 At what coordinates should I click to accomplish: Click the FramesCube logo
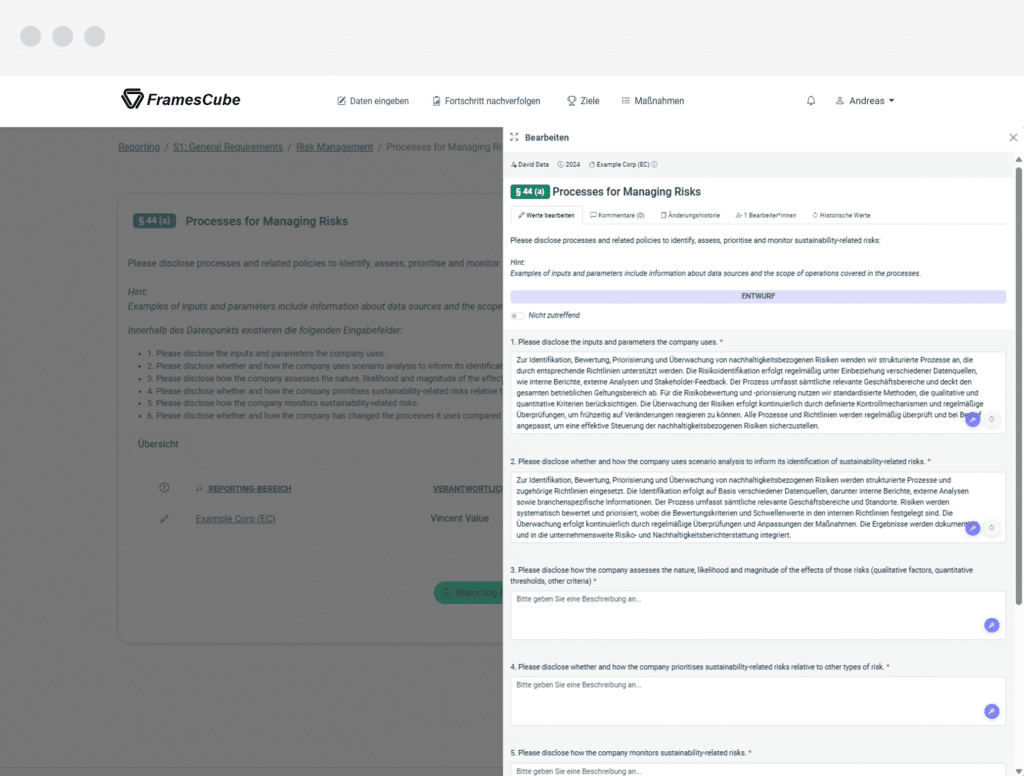click(180, 99)
